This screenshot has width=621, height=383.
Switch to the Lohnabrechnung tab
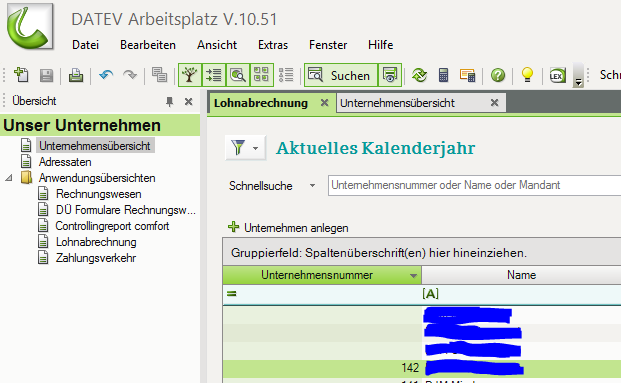261,103
